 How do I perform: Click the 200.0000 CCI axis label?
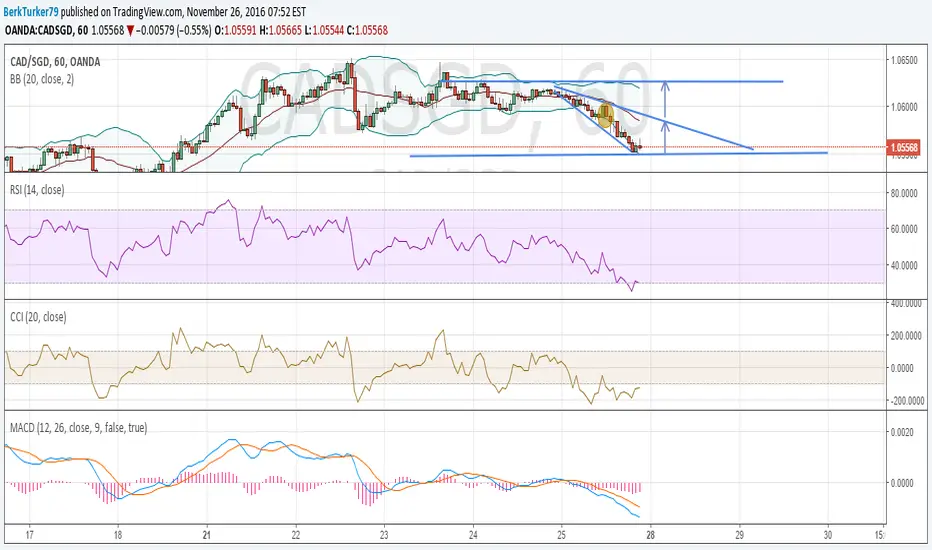[x=906, y=336]
